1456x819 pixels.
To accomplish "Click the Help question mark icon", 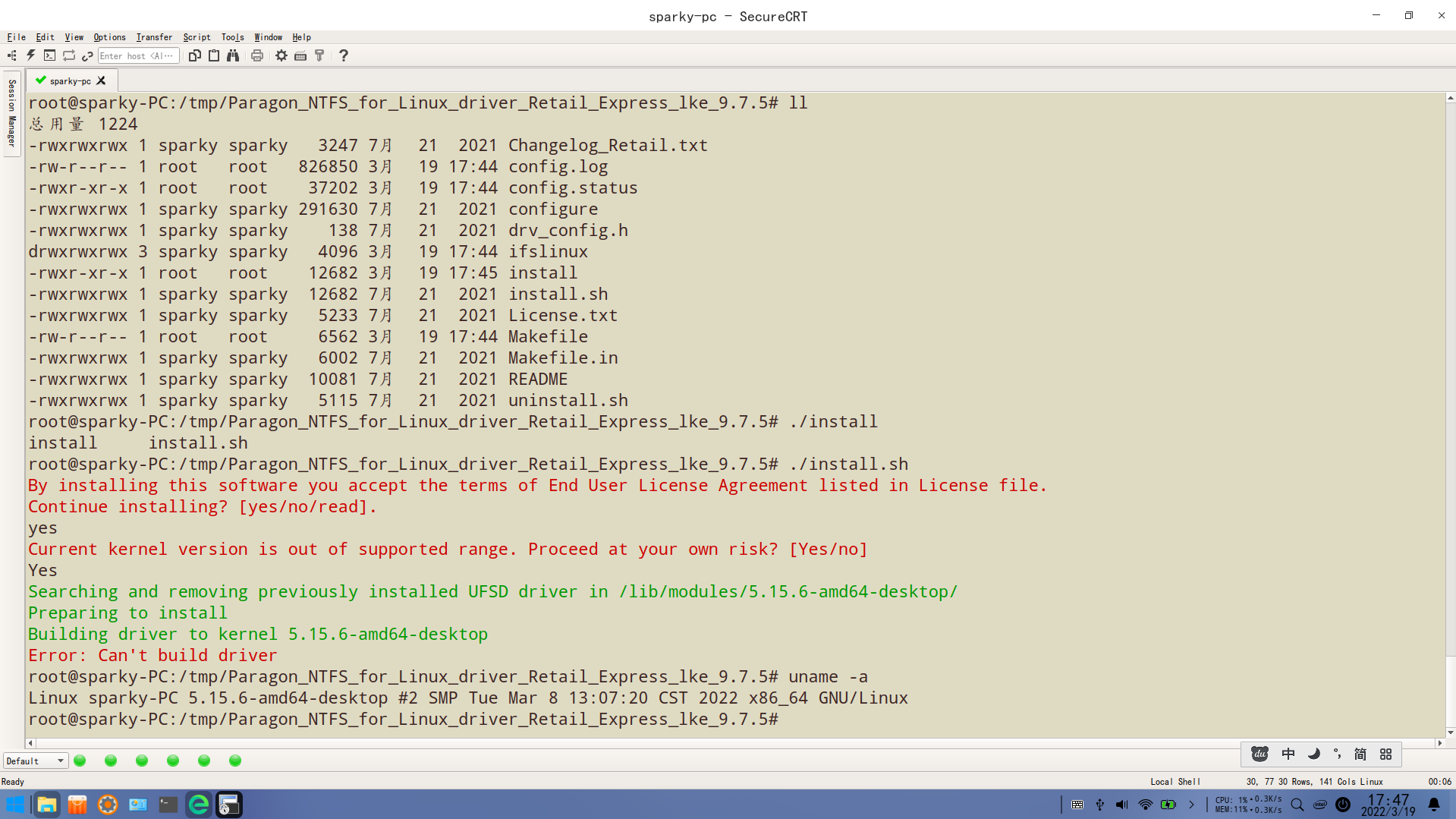I will tap(344, 55).
